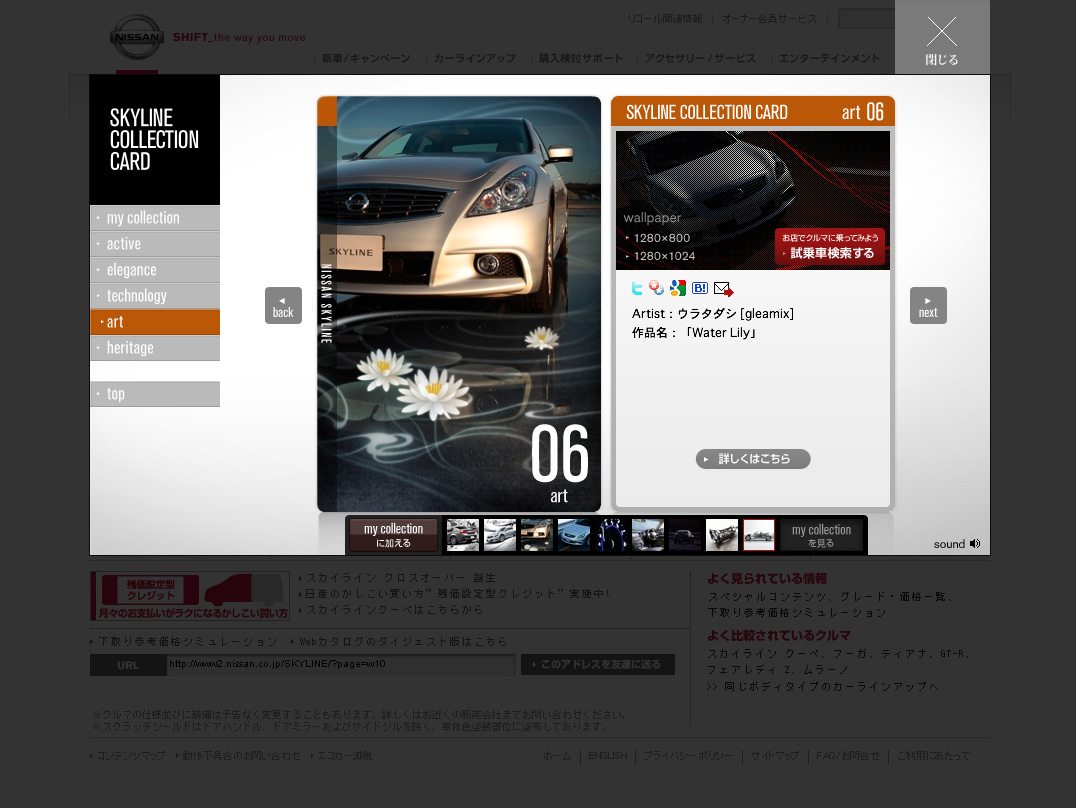Open カーラインアップ navigation tab

474,58
